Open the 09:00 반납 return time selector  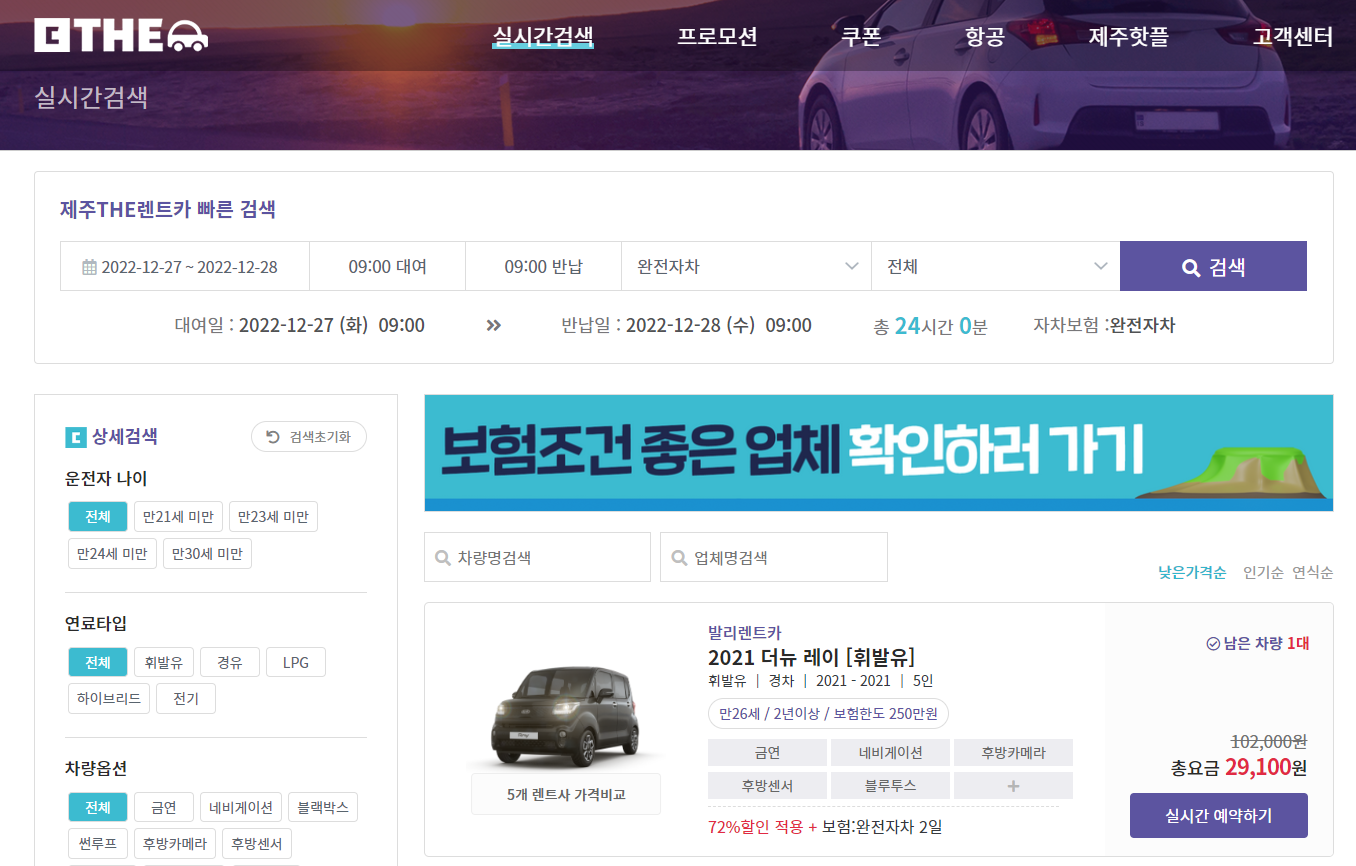pyautogui.click(x=544, y=266)
